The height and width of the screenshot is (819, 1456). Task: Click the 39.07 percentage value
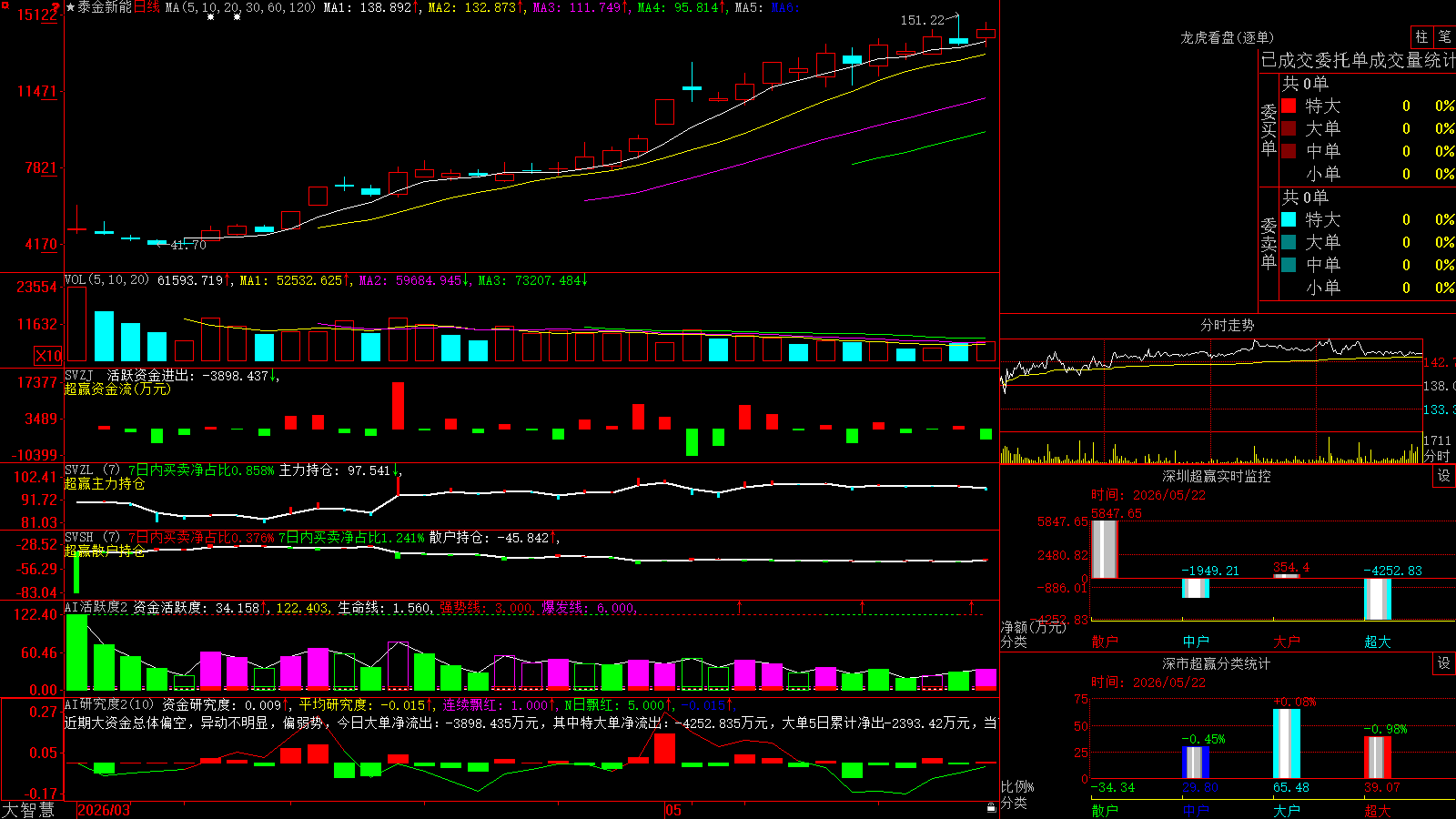1382,787
